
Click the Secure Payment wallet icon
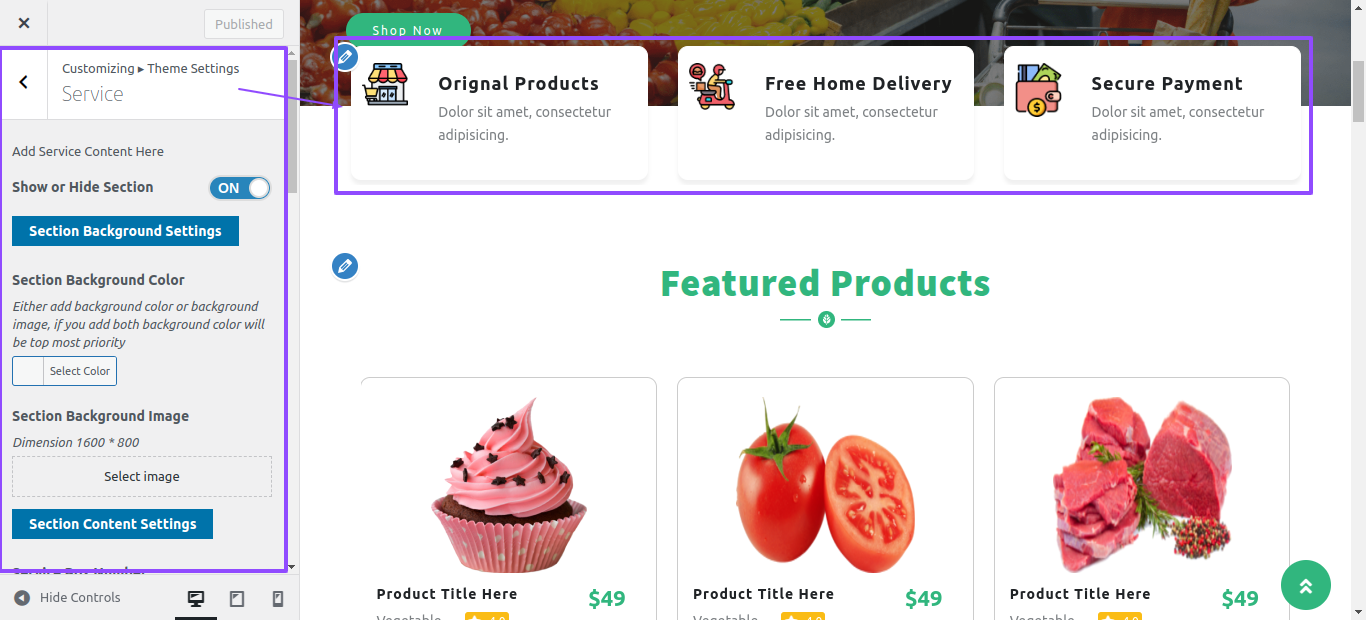(x=1039, y=89)
